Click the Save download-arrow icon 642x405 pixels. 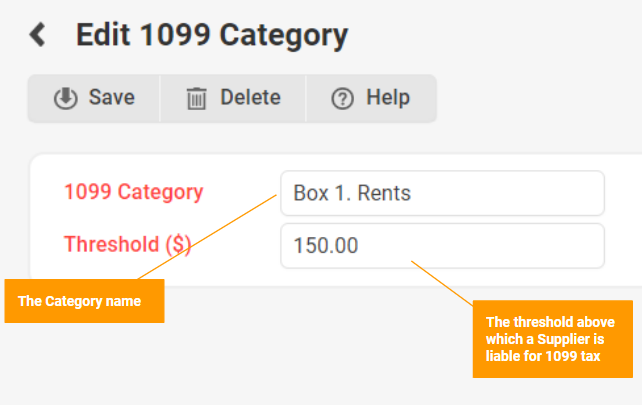pyautogui.click(x=66, y=98)
